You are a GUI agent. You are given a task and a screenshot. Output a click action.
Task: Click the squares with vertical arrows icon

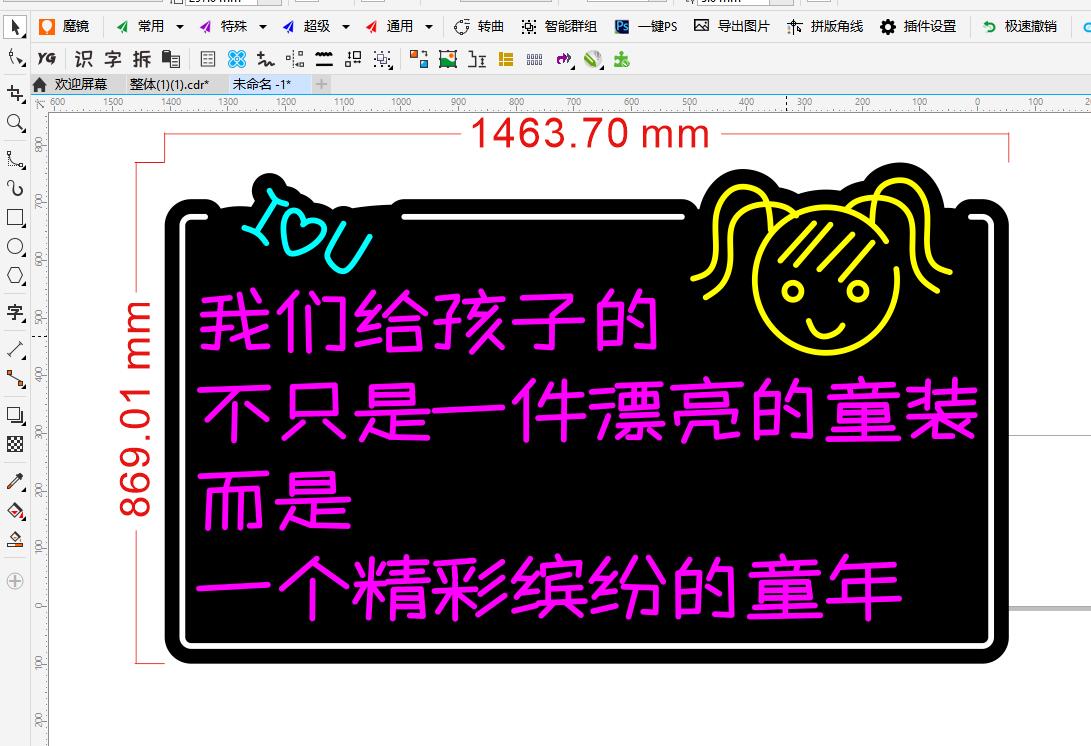[x=353, y=59]
